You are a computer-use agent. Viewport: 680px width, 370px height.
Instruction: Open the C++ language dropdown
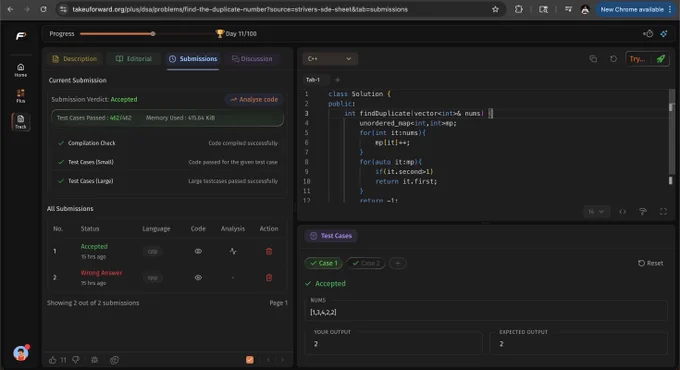tap(330, 59)
